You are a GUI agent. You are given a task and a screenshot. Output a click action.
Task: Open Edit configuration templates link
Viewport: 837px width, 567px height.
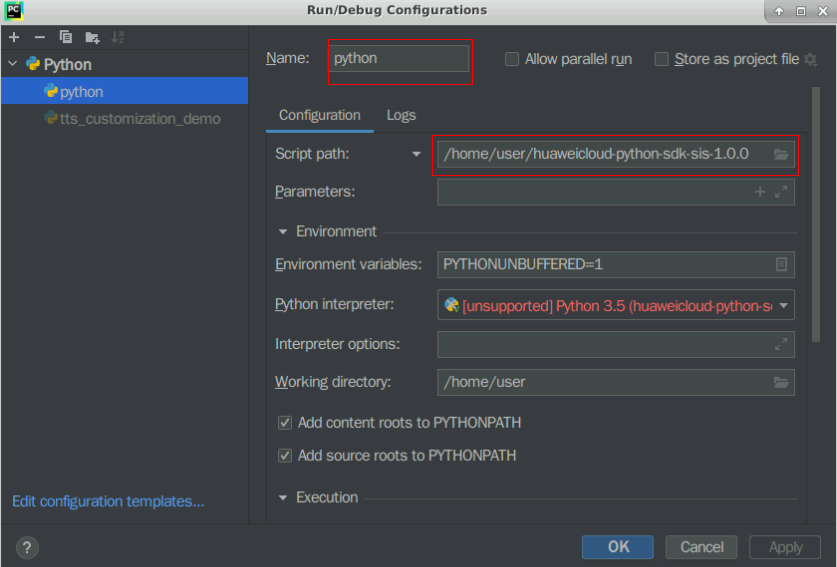(108, 501)
